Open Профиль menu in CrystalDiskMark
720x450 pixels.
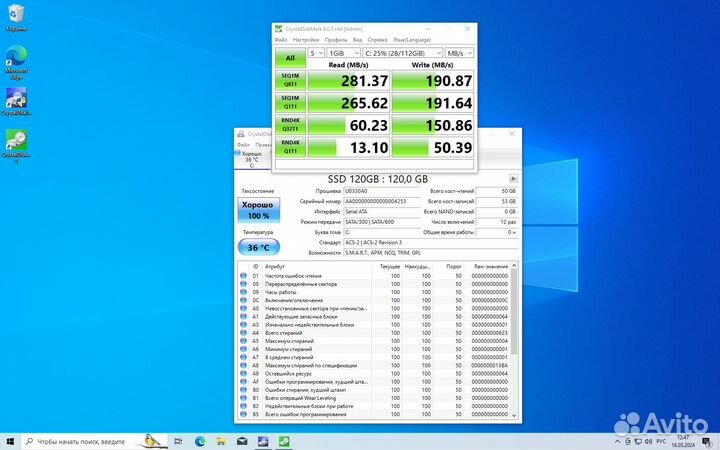coord(336,40)
